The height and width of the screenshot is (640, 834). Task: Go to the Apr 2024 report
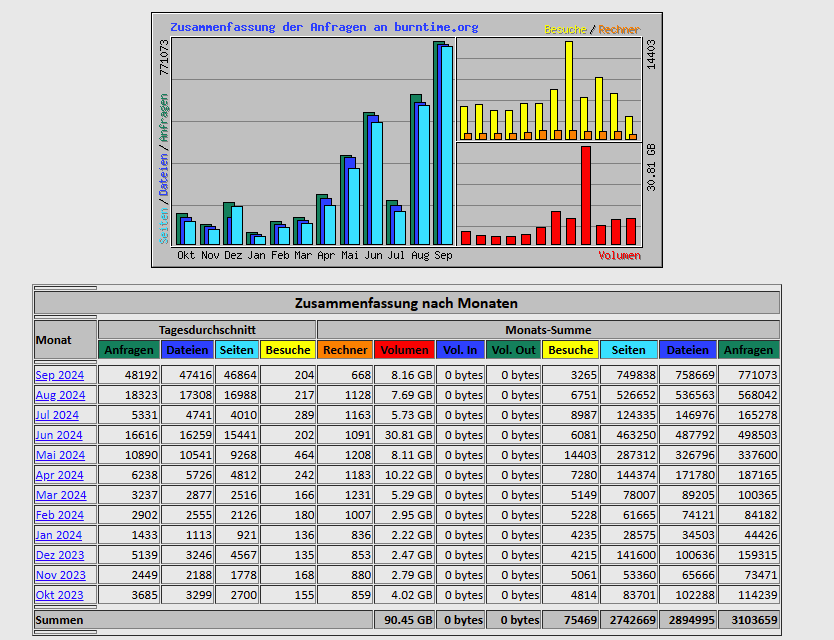[59, 475]
